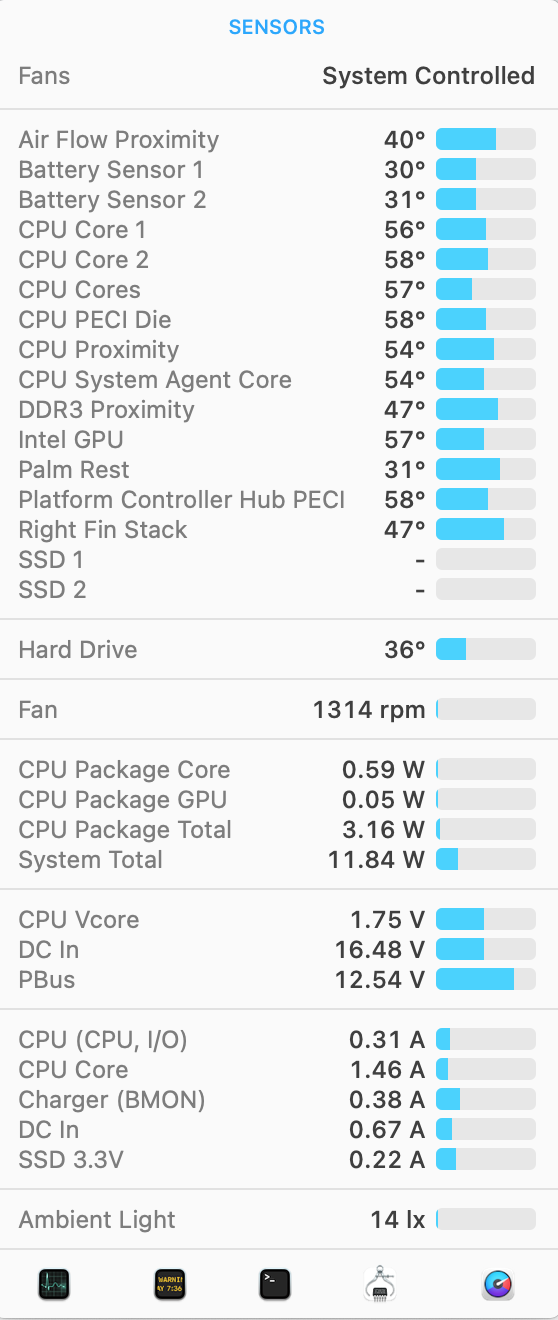This screenshot has width=558, height=1320.
Task: Open the iStat Menus app icon
Action: (x=498, y=1284)
